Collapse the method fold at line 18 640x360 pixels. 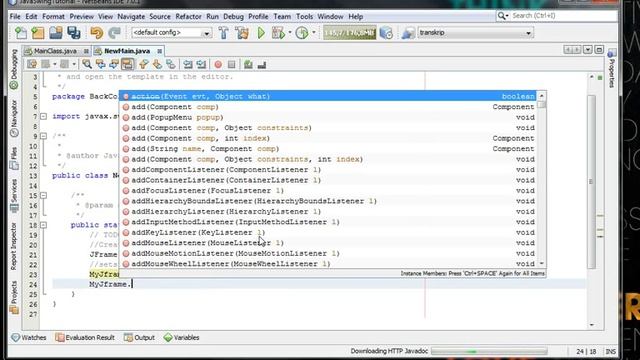click(x=43, y=225)
